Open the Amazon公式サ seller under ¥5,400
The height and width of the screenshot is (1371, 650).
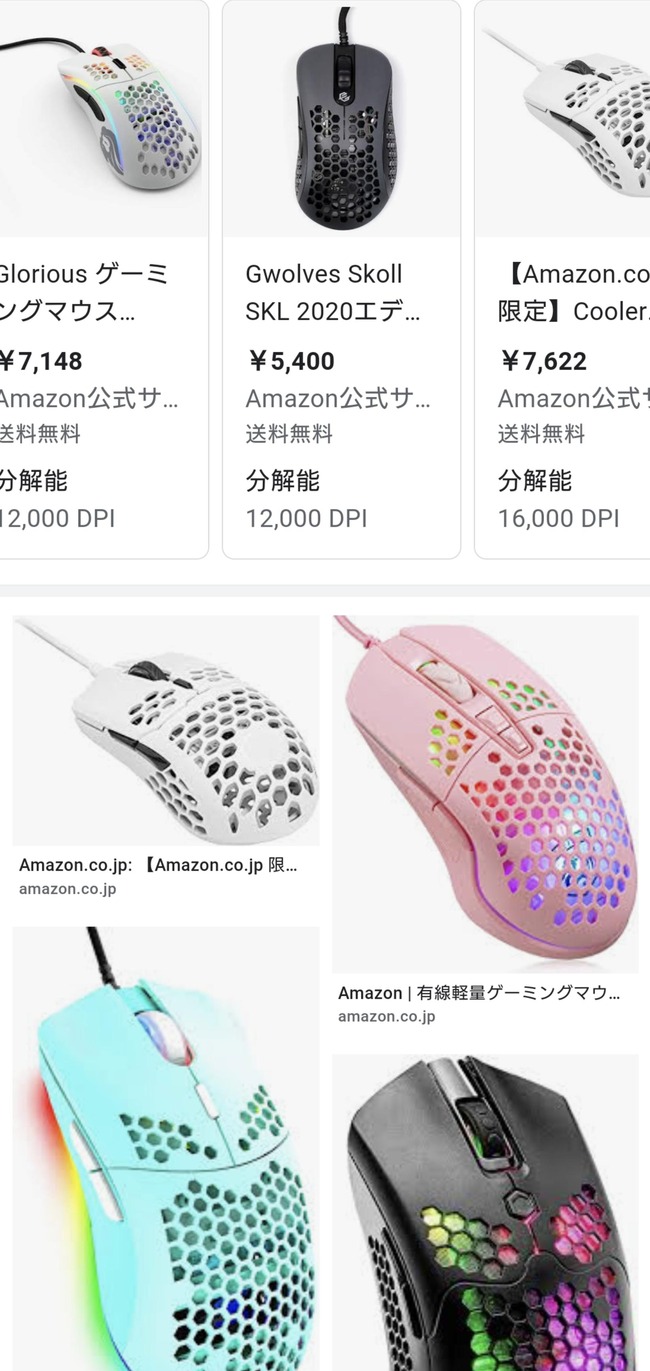tap(337, 399)
